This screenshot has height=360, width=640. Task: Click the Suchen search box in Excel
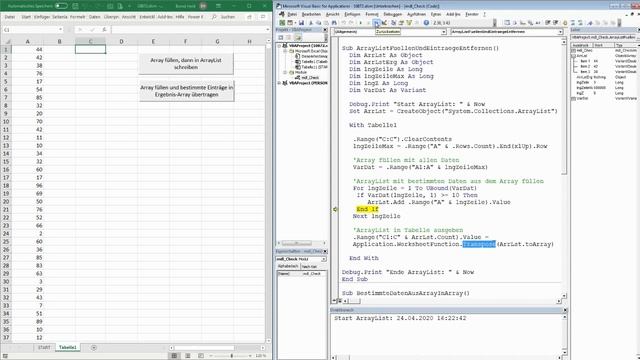click(227, 17)
